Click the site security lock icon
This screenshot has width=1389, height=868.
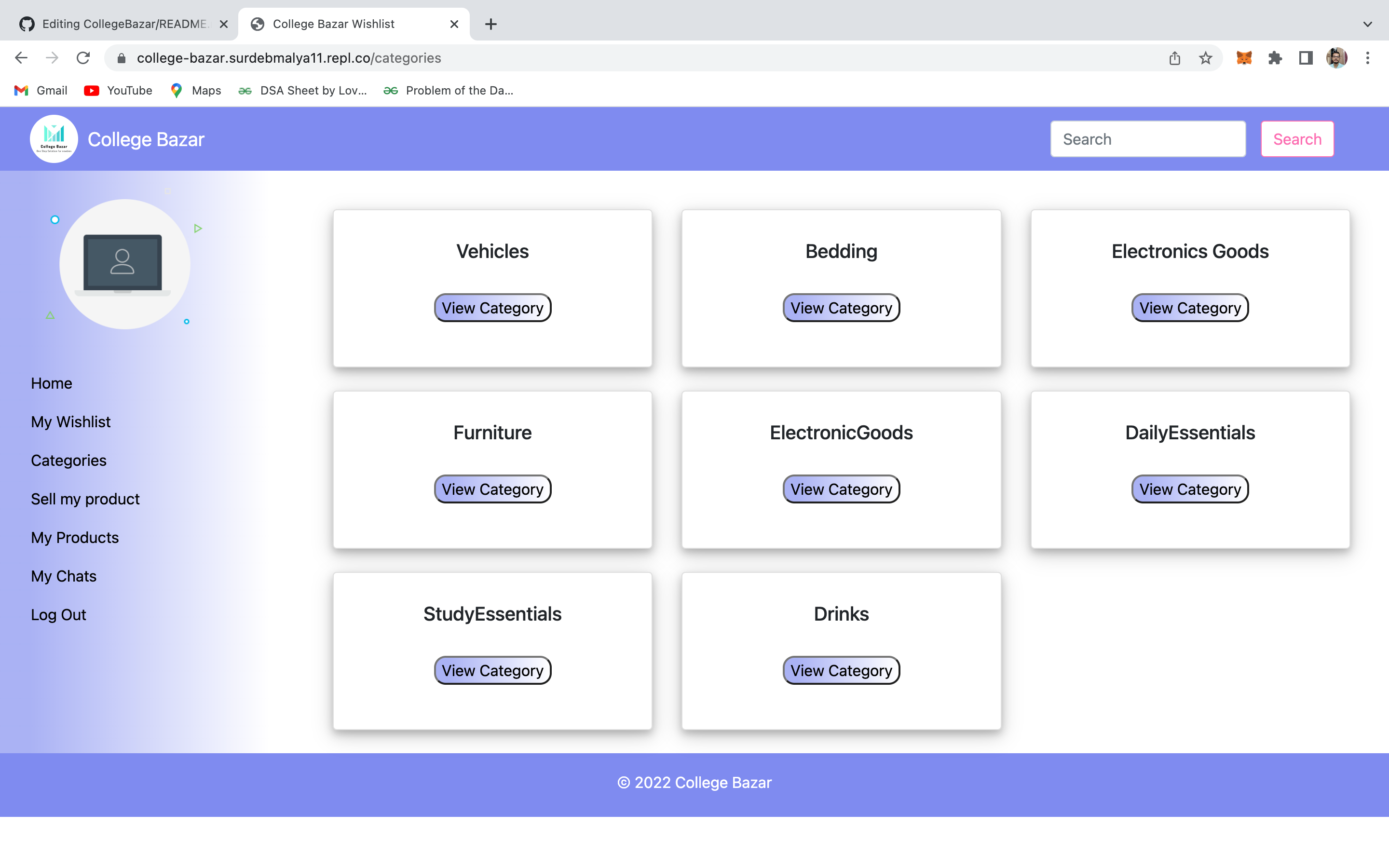pos(121,57)
